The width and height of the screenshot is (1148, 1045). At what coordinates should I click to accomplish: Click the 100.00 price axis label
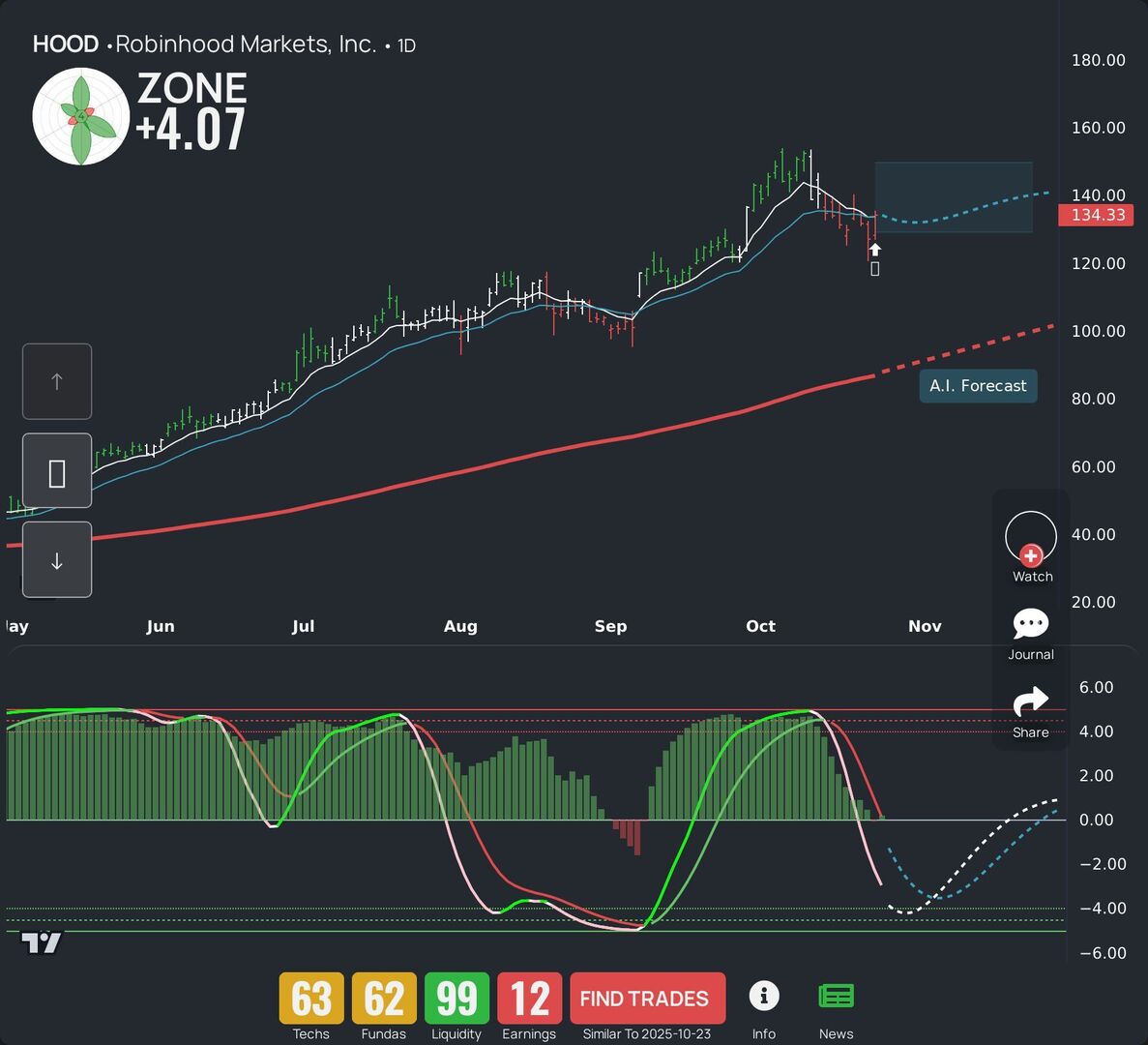tap(1099, 331)
